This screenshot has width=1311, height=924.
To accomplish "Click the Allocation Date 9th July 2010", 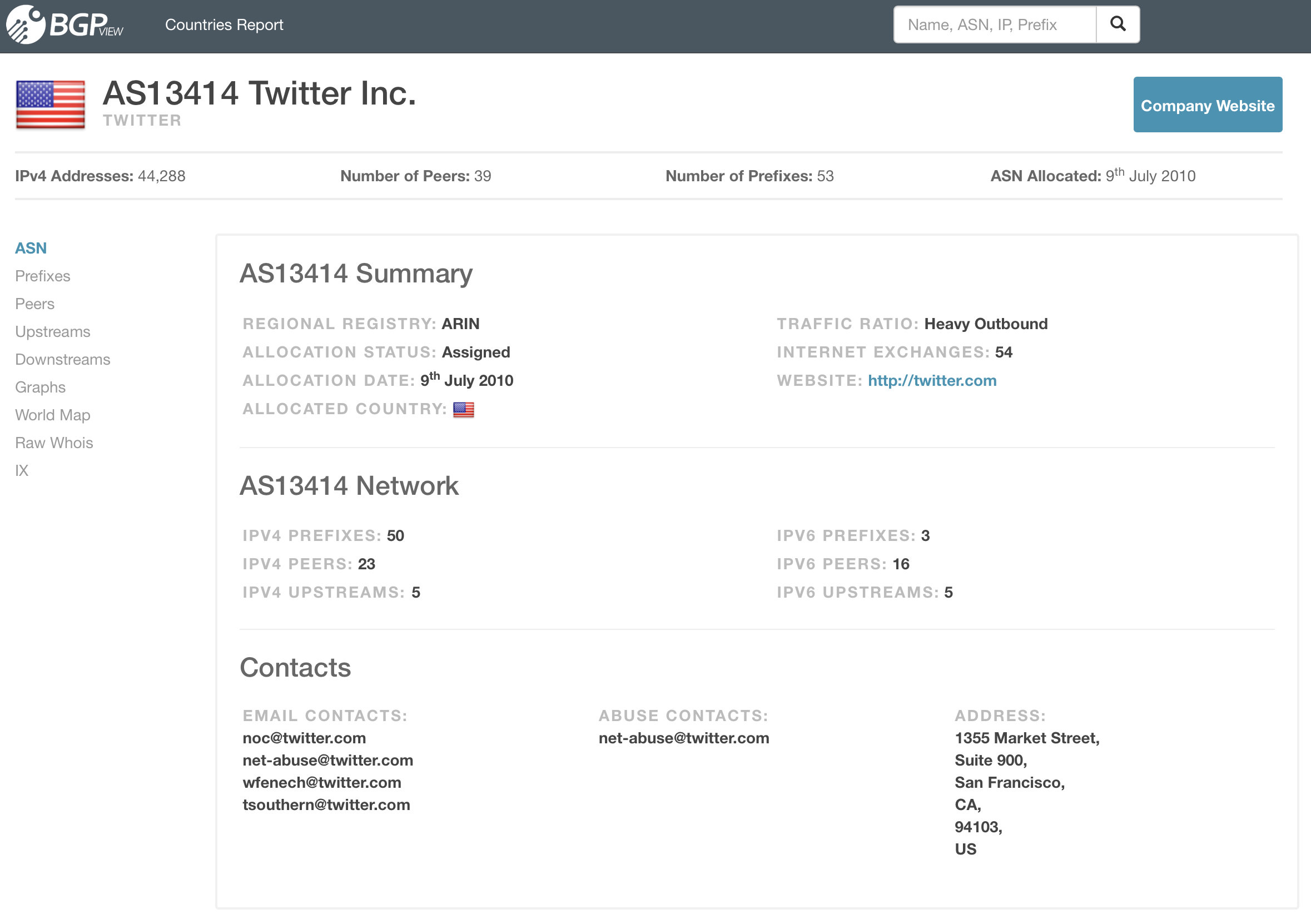I will (x=466, y=379).
